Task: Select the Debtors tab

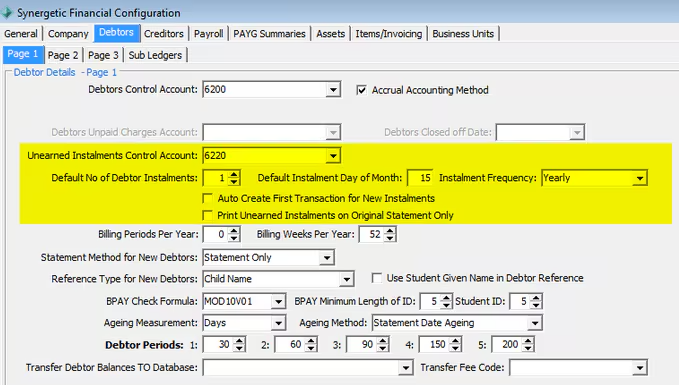Action: [116, 32]
